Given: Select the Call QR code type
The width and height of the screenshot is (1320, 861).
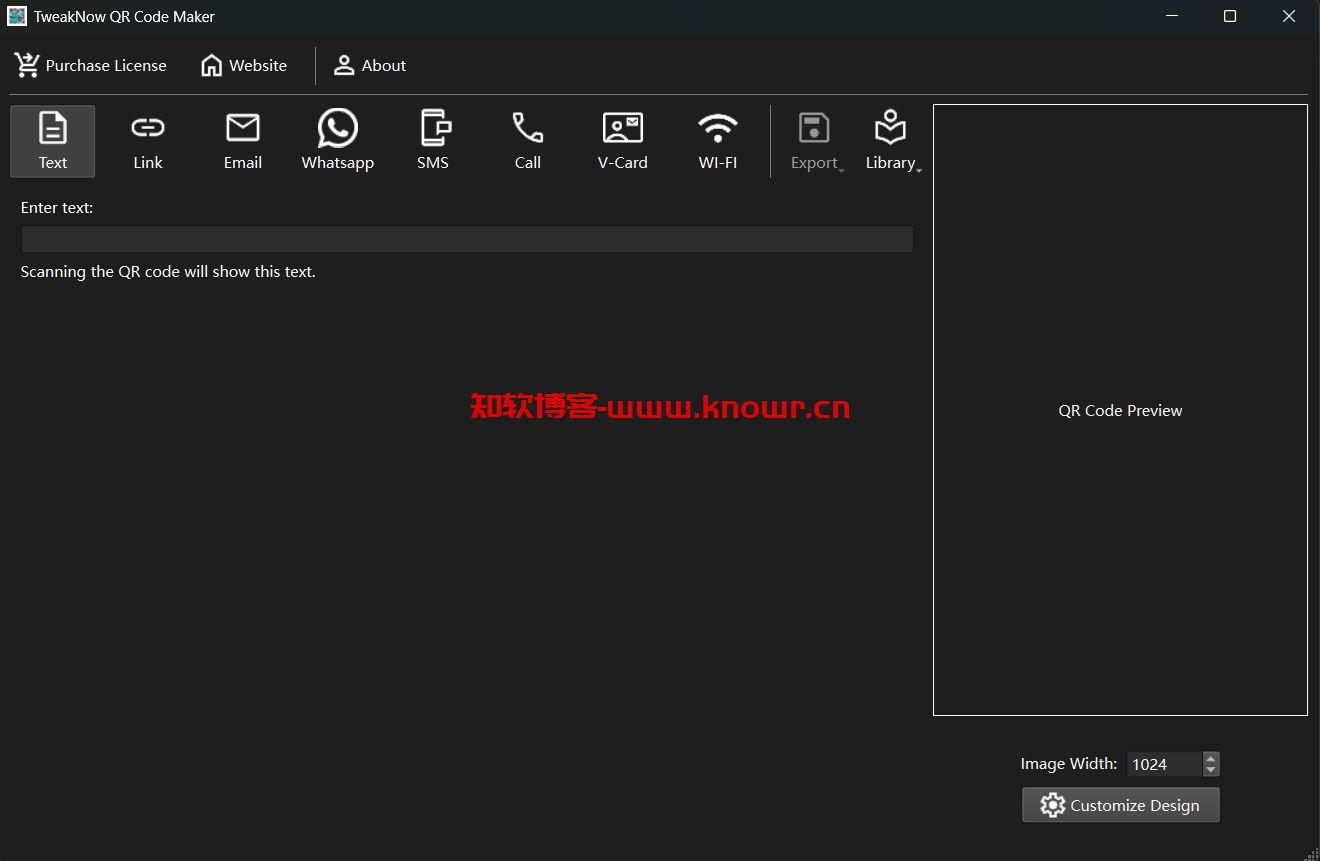Looking at the screenshot, I should [528, 141].
